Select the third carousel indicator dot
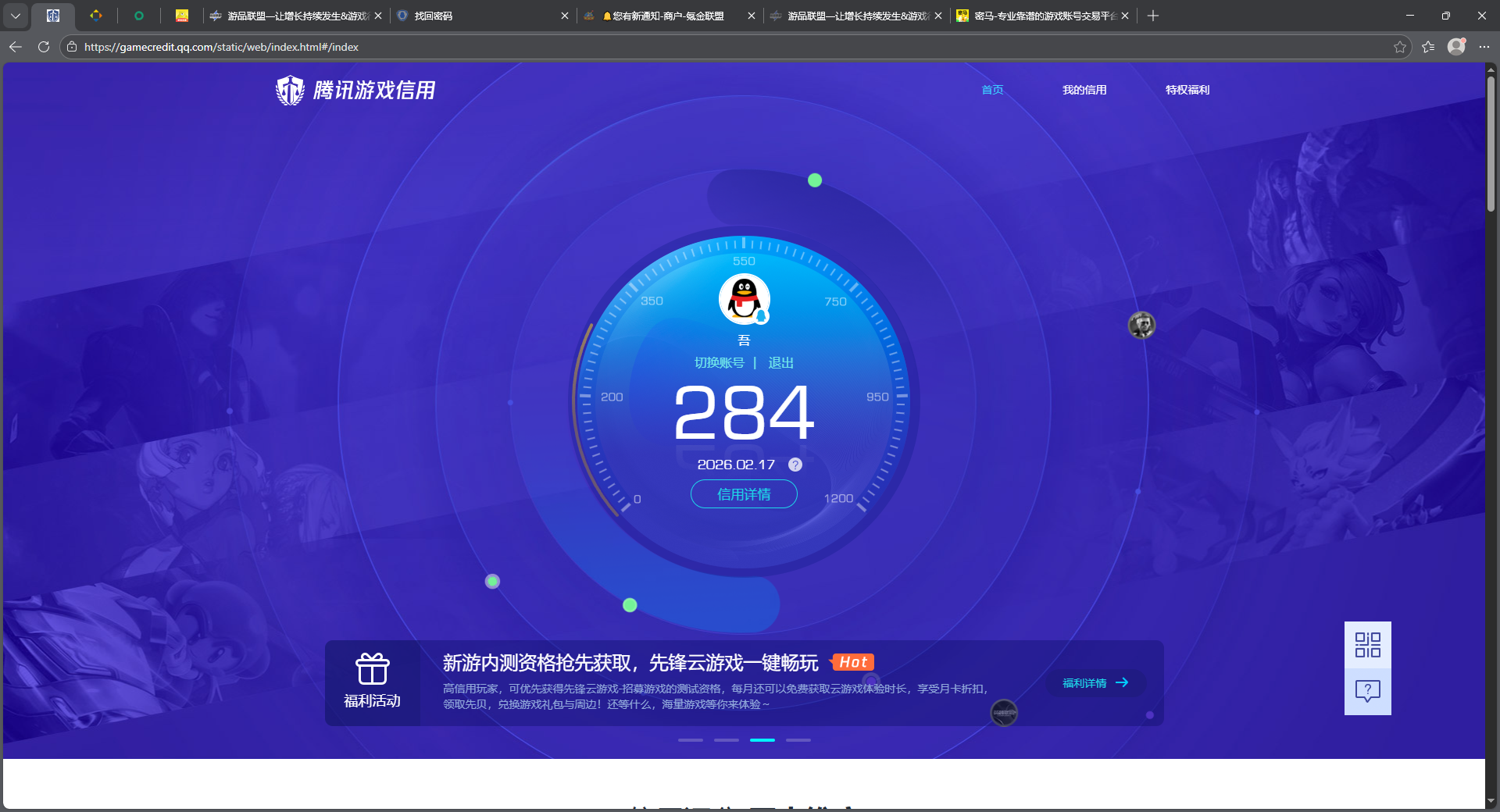This screenshot has height=812, width=1500. coord(762,740)
